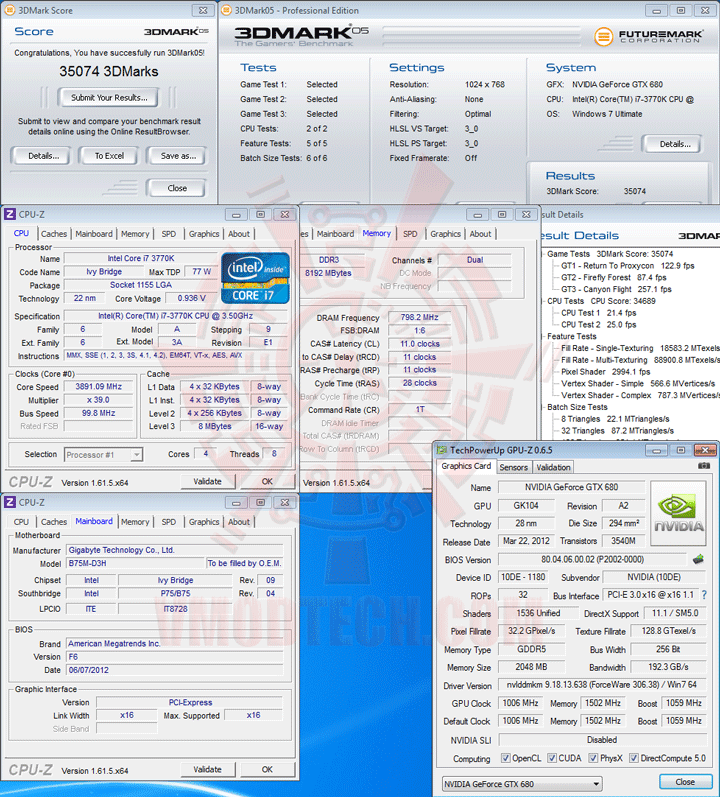The height and width of the screenshot is (797, 720).
Task: Click the BIOS save chip icon in GPU-Z
Action: pyautogui.click(x=699, y=559)
